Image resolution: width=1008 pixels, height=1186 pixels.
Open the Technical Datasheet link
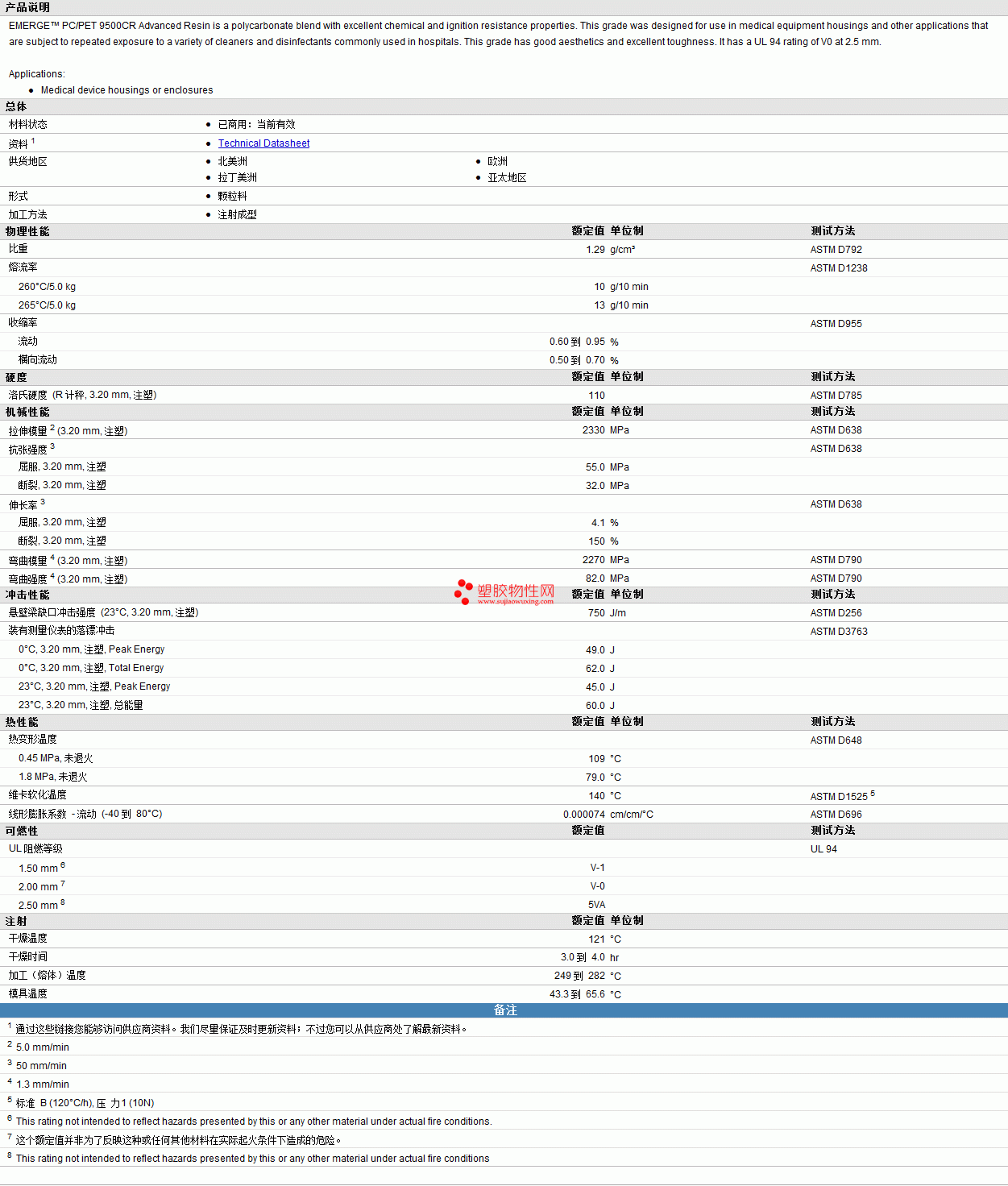click(x=263, y=143)
